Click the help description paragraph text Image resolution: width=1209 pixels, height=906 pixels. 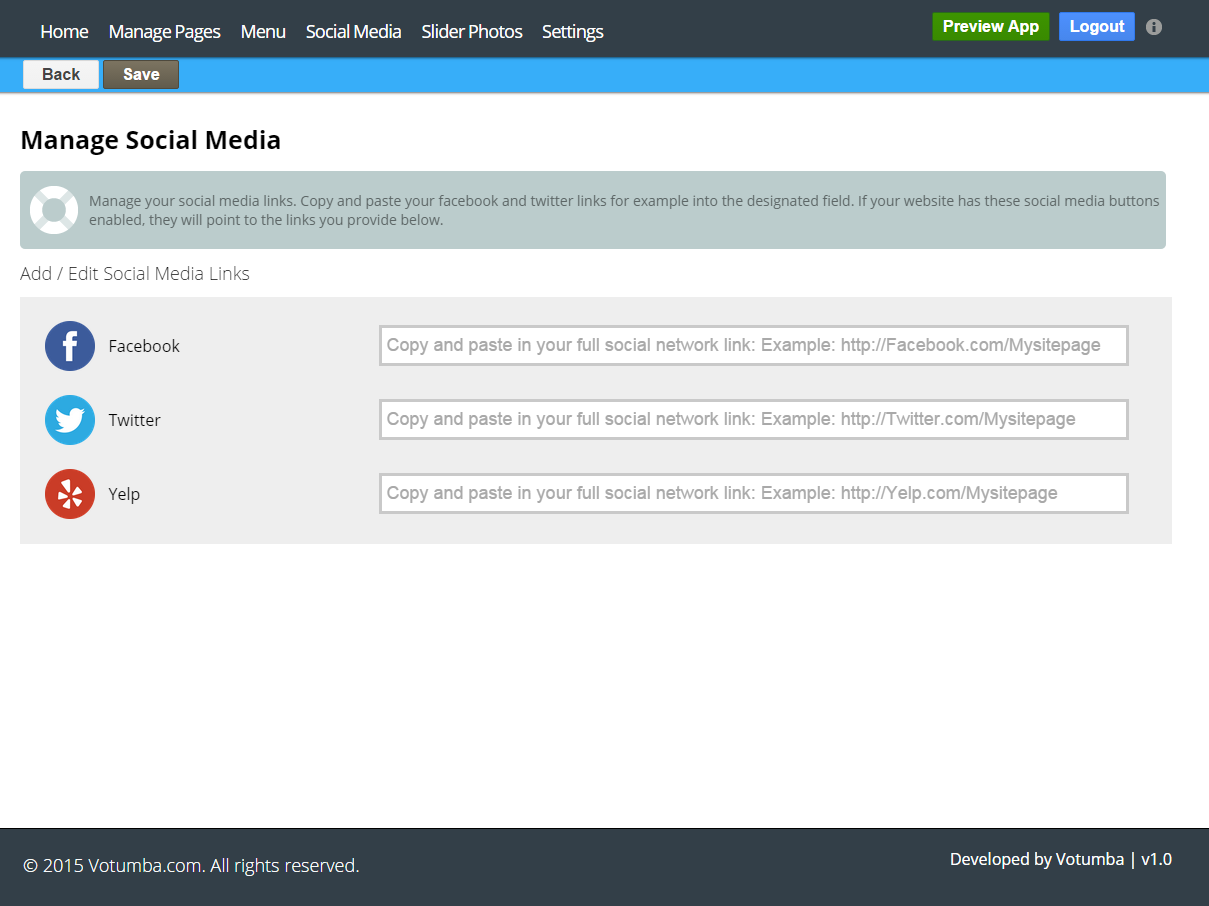coord(624,210)
